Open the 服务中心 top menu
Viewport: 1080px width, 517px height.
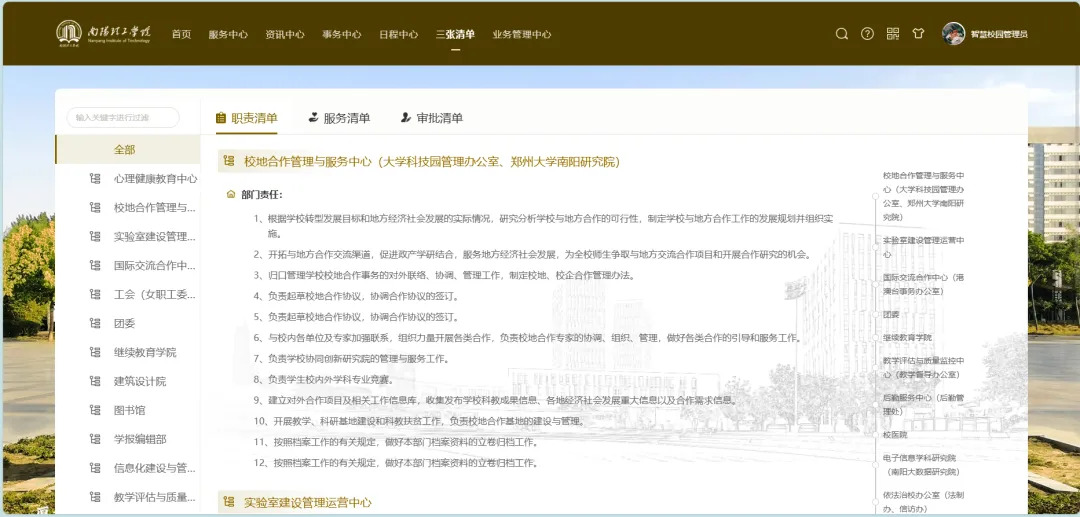click(228, 34)
